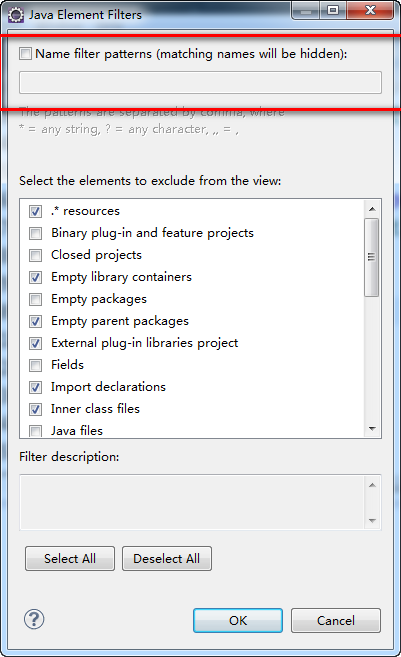Check the Fields filter
Screen dimensions: 401x657
(36, 365)
